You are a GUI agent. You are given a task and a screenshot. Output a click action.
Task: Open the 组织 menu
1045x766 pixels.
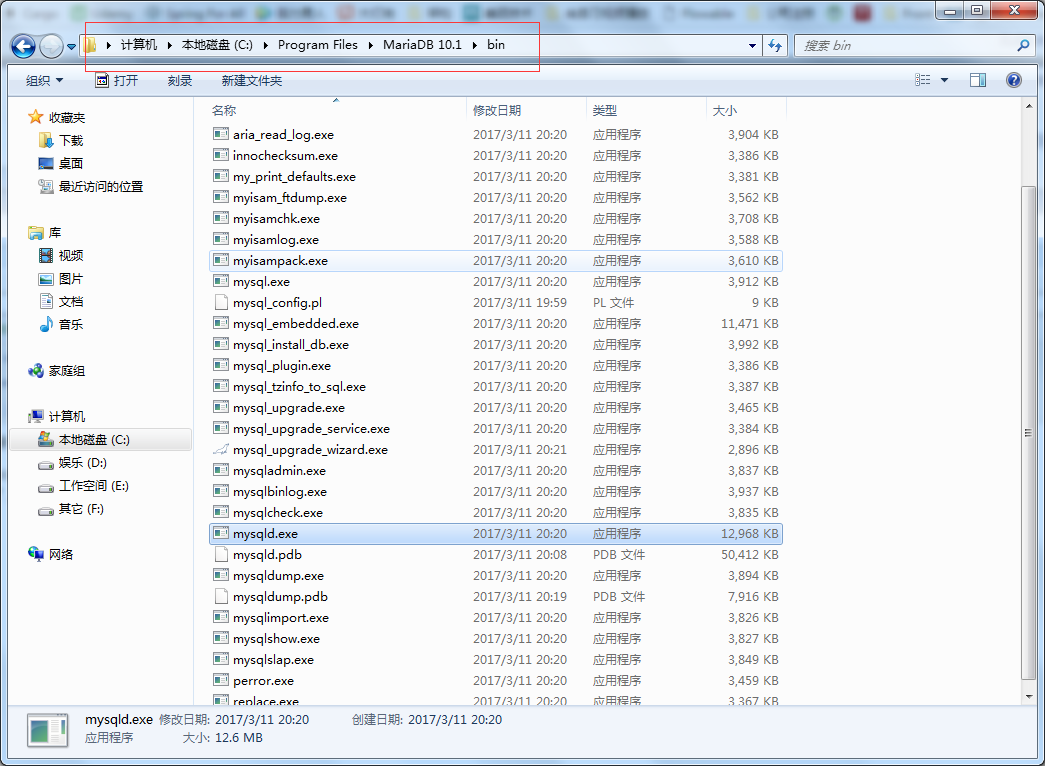click(x=44, y=81)
